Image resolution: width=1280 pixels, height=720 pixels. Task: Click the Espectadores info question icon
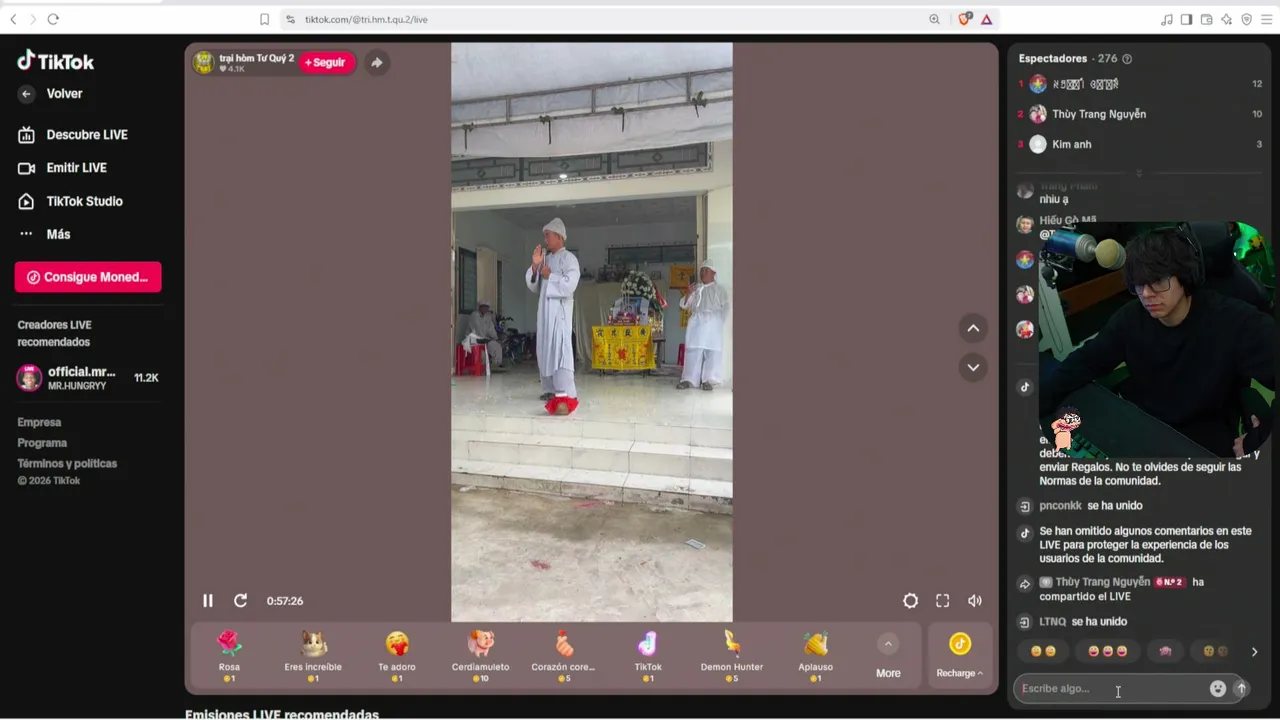1127,59
